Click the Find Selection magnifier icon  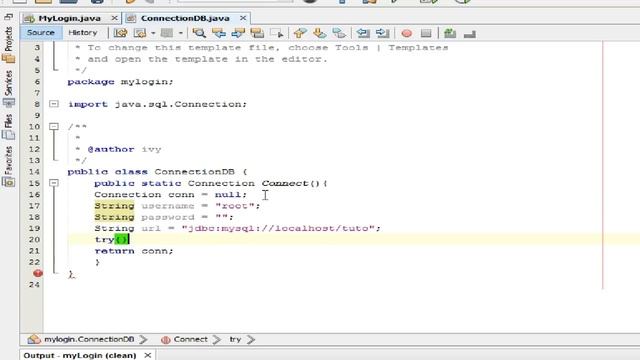tap(199, 33)
